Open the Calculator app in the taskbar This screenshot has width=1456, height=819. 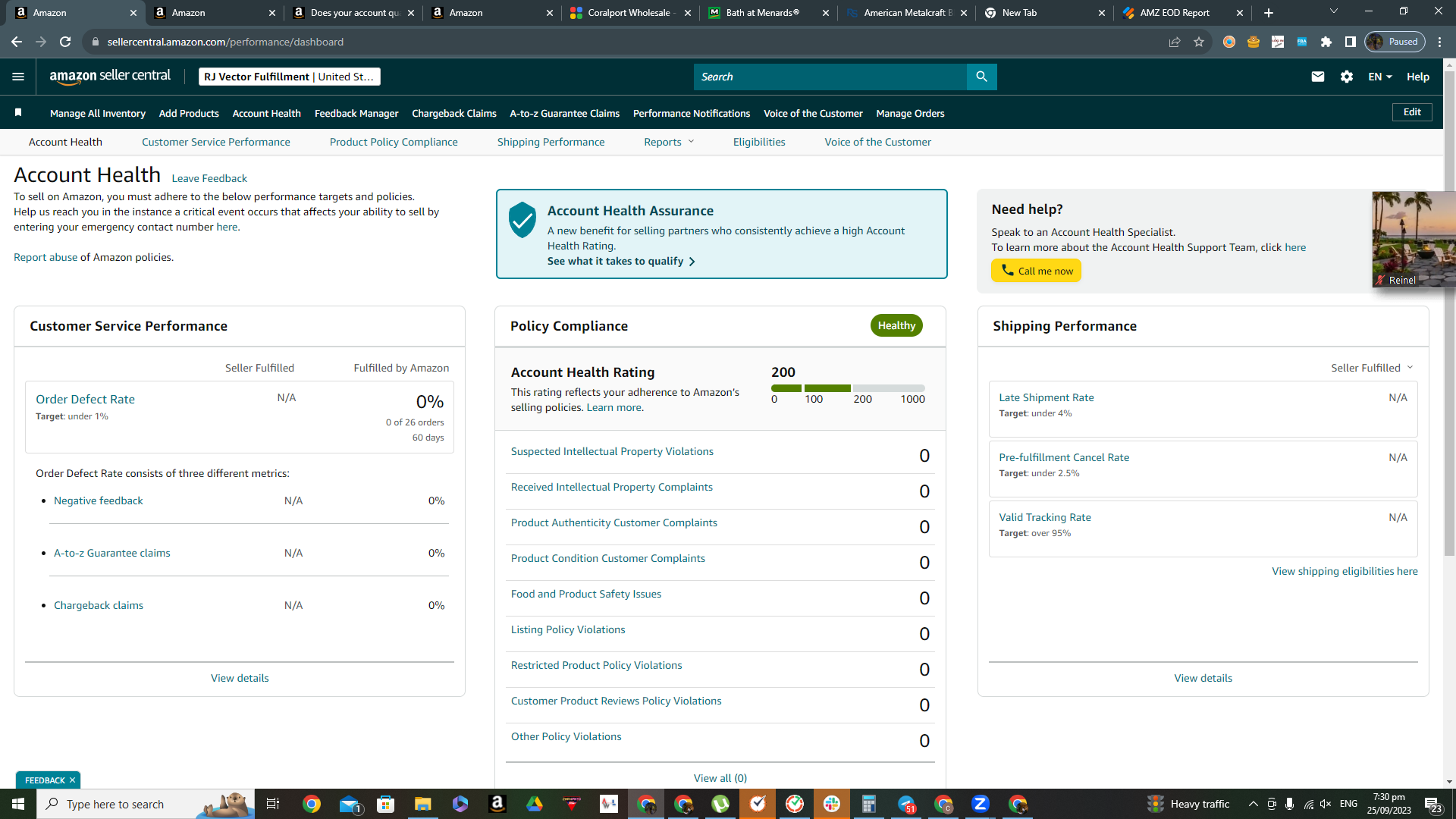point(869,804)
